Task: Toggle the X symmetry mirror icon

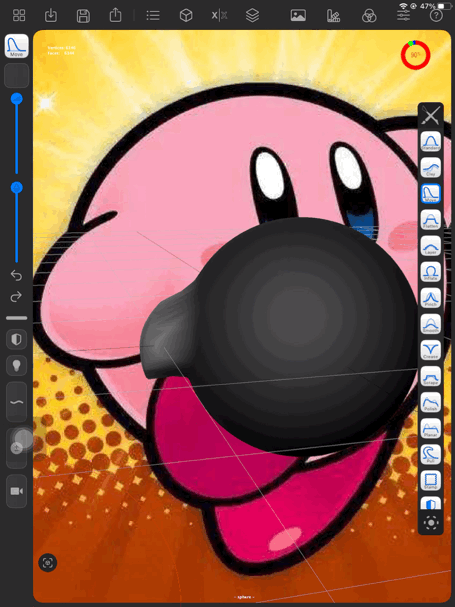Action: pyautogui.click(x=219, y=15)
